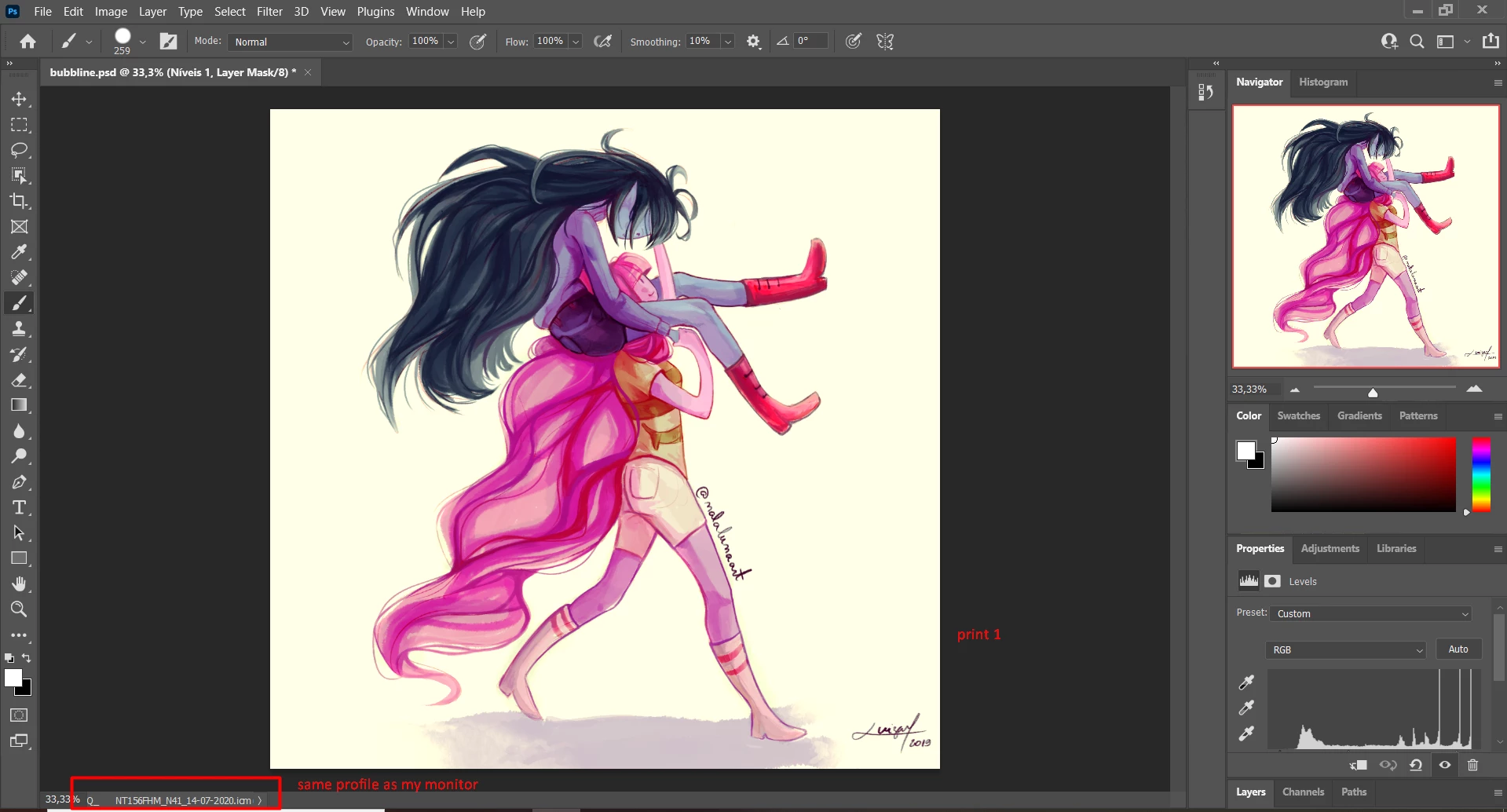Select the Gradient tool
Viewport: 1507px width, 812px height.
pyautogui.click(x=20, y=405)
